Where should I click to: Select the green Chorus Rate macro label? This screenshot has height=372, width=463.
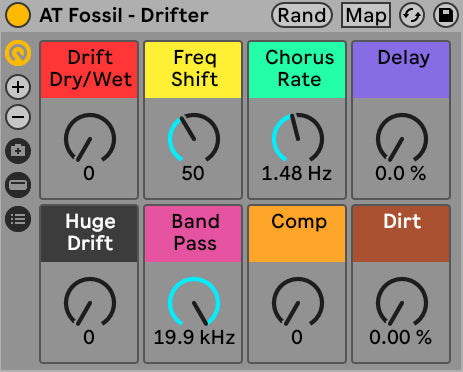tap(297, 70)
